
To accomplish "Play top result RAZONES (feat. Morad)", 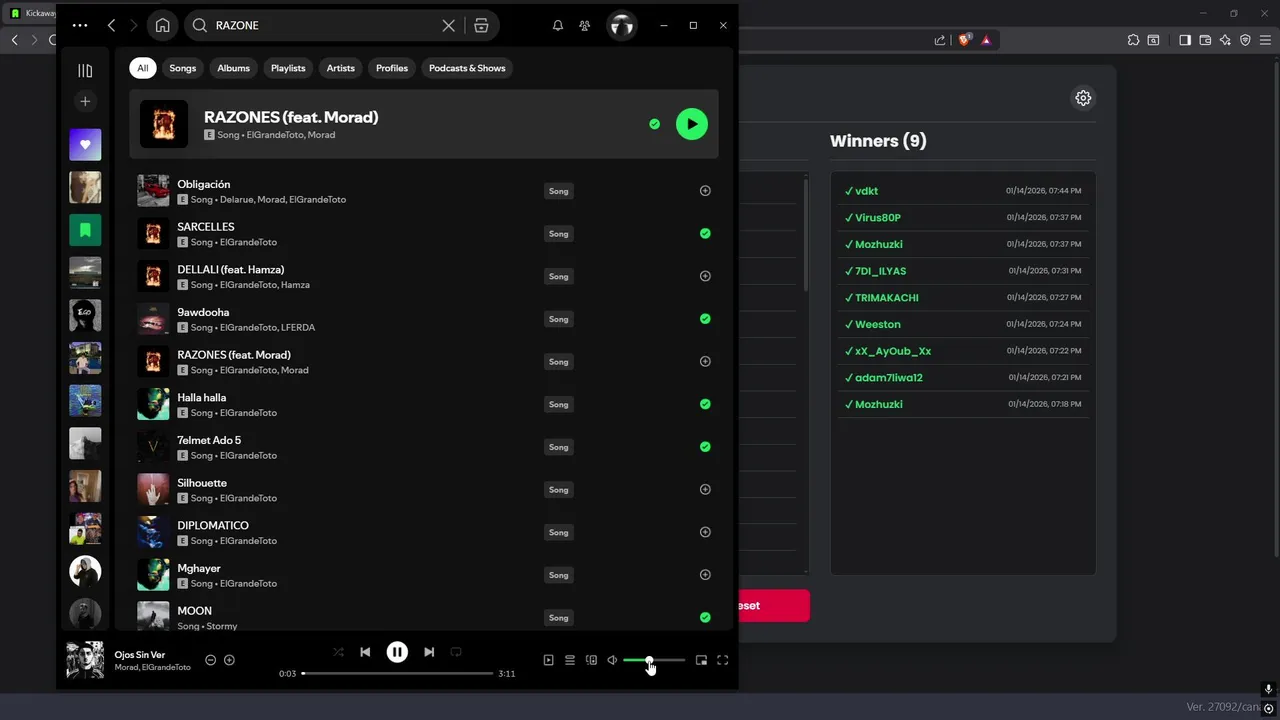I will 692,124.
